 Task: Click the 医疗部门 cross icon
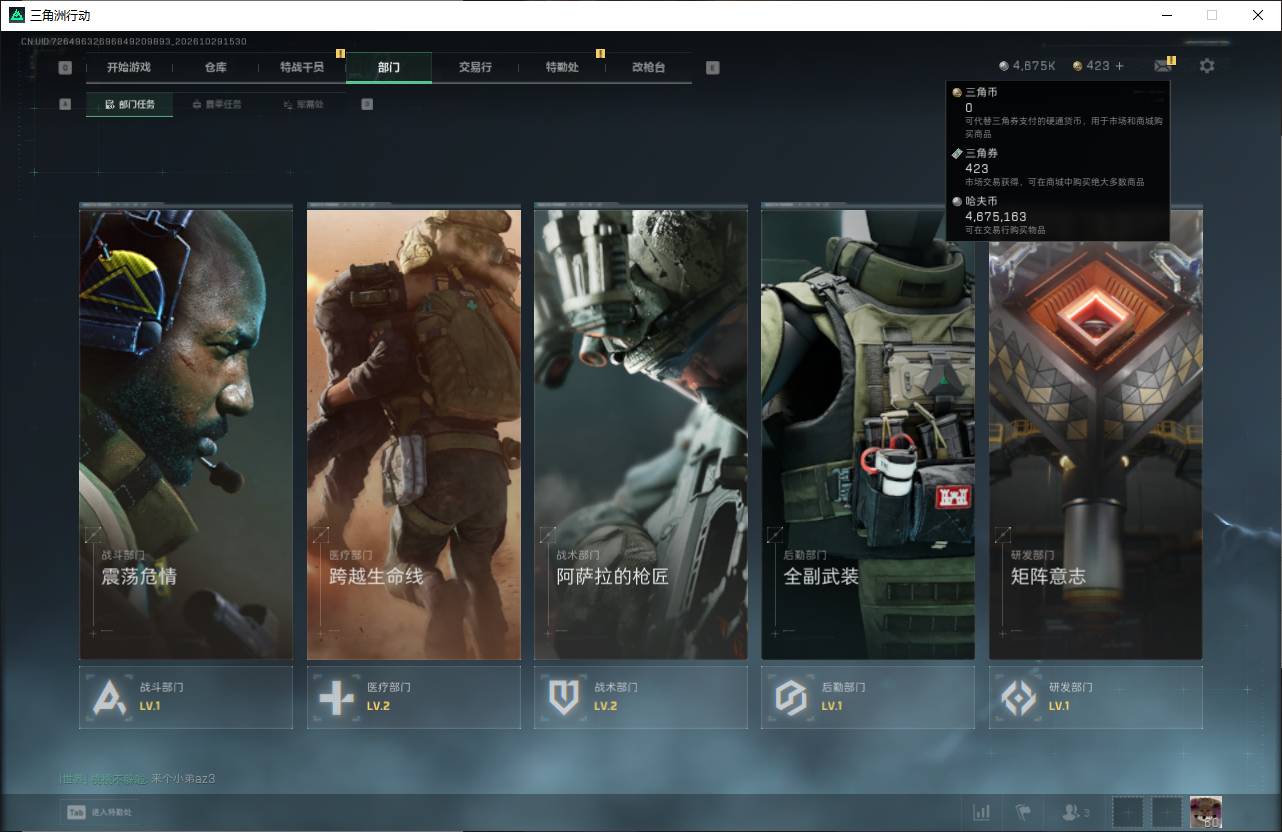pyautogui.click(x=336, y=697)
